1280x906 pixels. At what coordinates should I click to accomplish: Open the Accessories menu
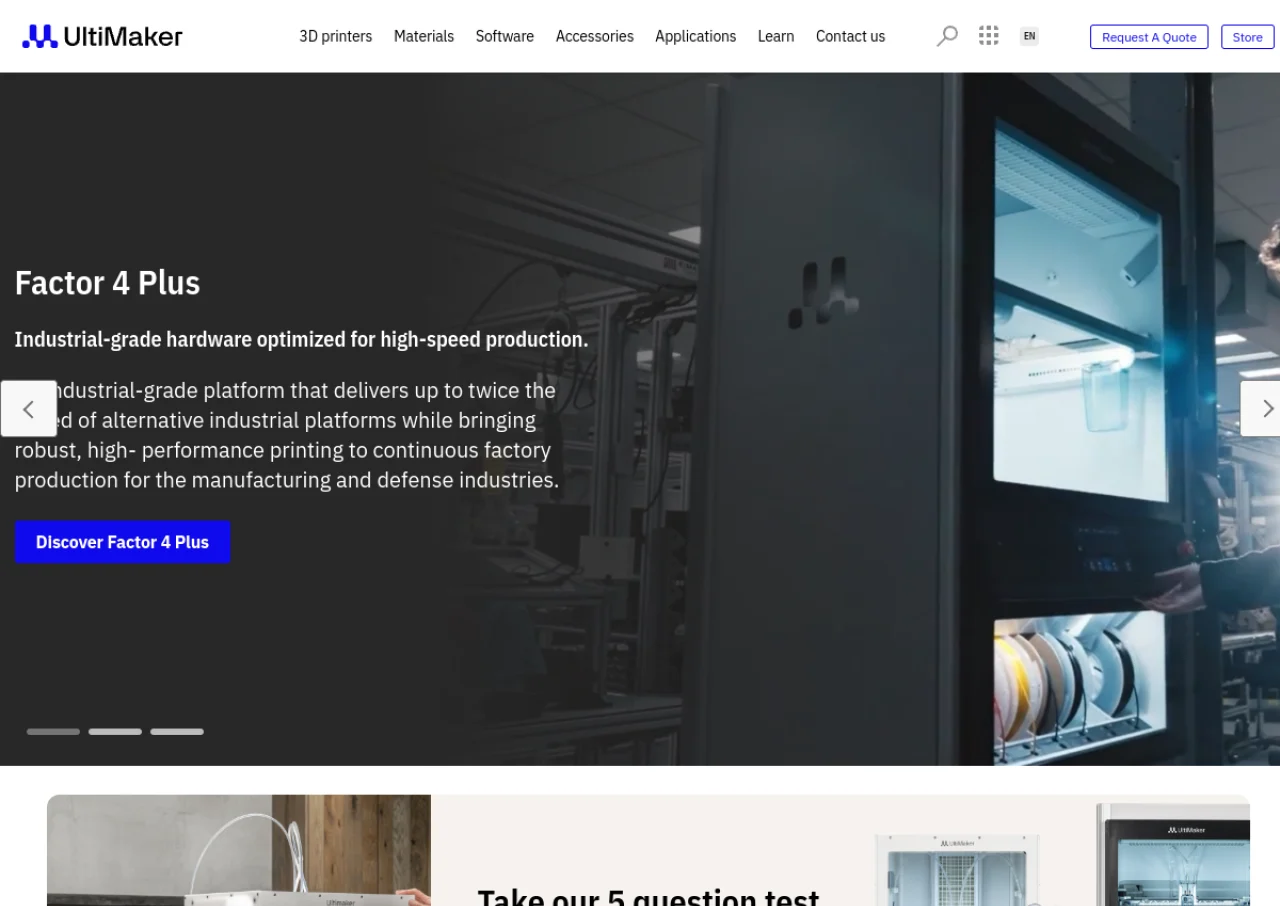(595, 36)
